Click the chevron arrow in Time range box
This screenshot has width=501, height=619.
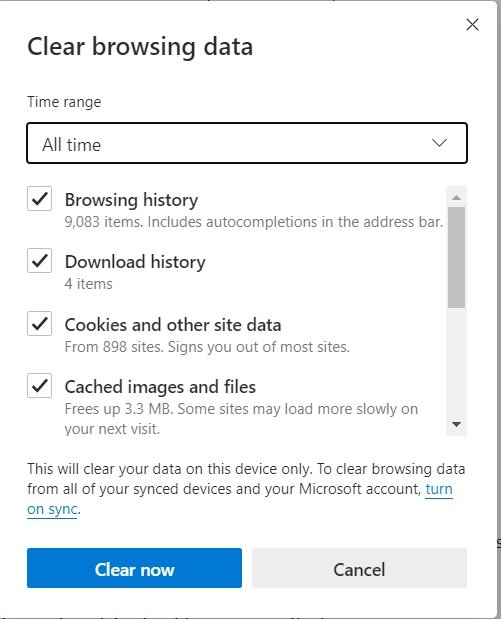pos(439,143)
